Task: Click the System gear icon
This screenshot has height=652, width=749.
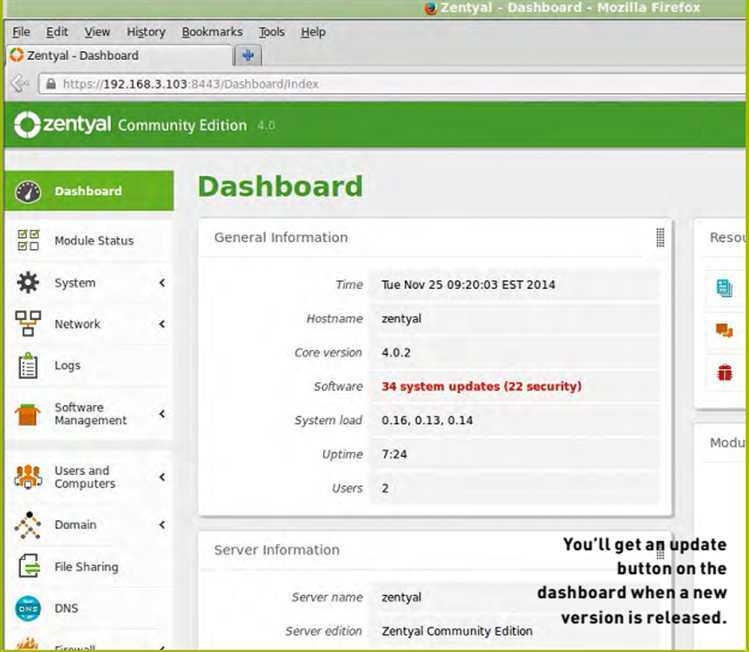Action: pyautogui.click(x=28, y=282)
